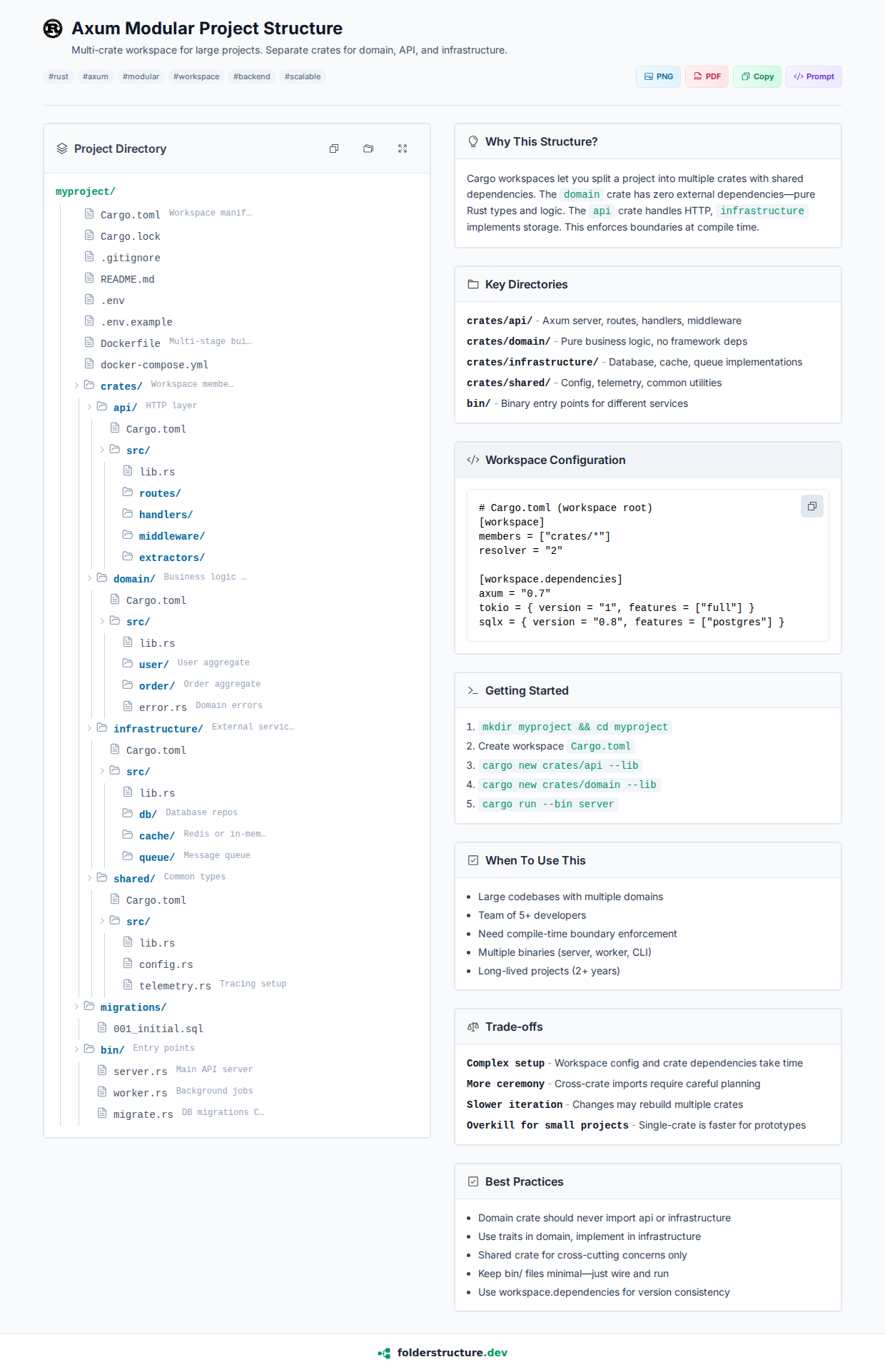
Task: Click the layers icon beside Project Directory
Action: click(x=62, y=148)
